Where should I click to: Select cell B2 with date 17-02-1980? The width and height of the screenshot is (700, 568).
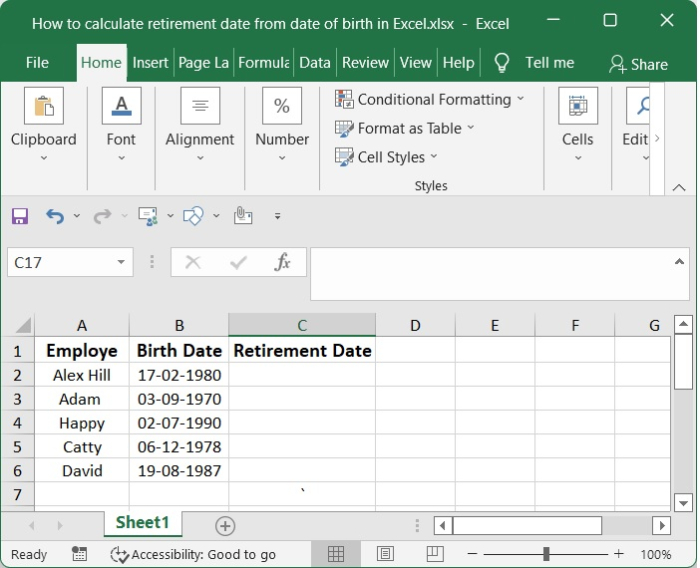click(x=179, y=375)
